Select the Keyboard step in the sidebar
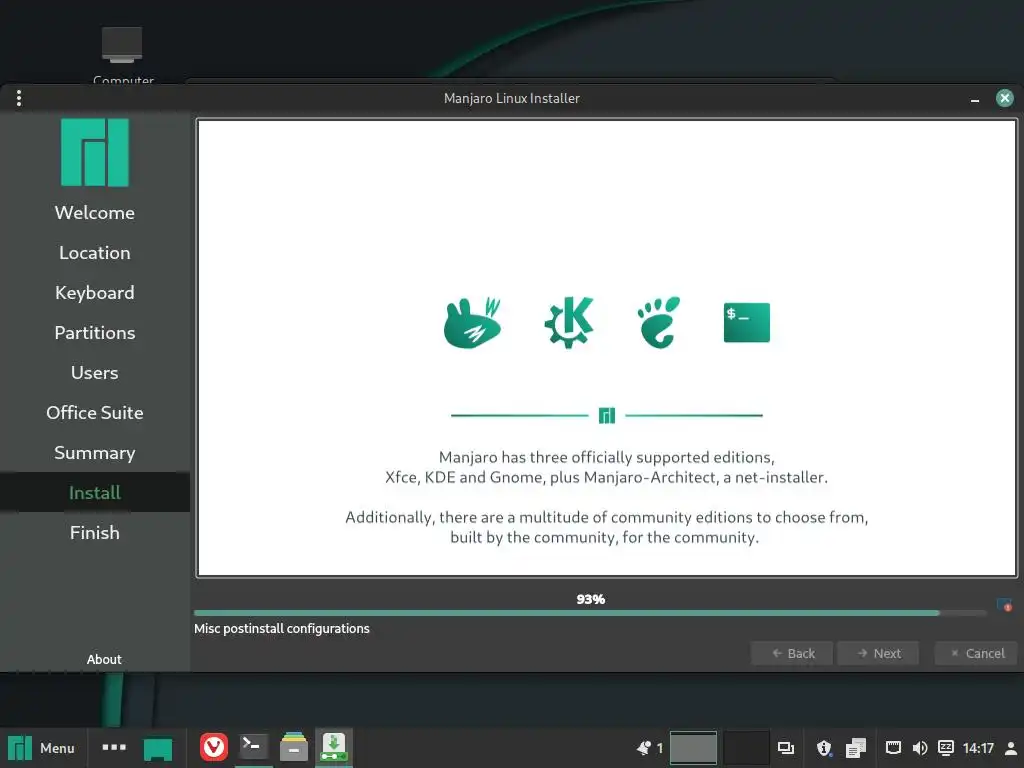The image size is (1024, 768). pyautogui.click(x=95, y=293)
